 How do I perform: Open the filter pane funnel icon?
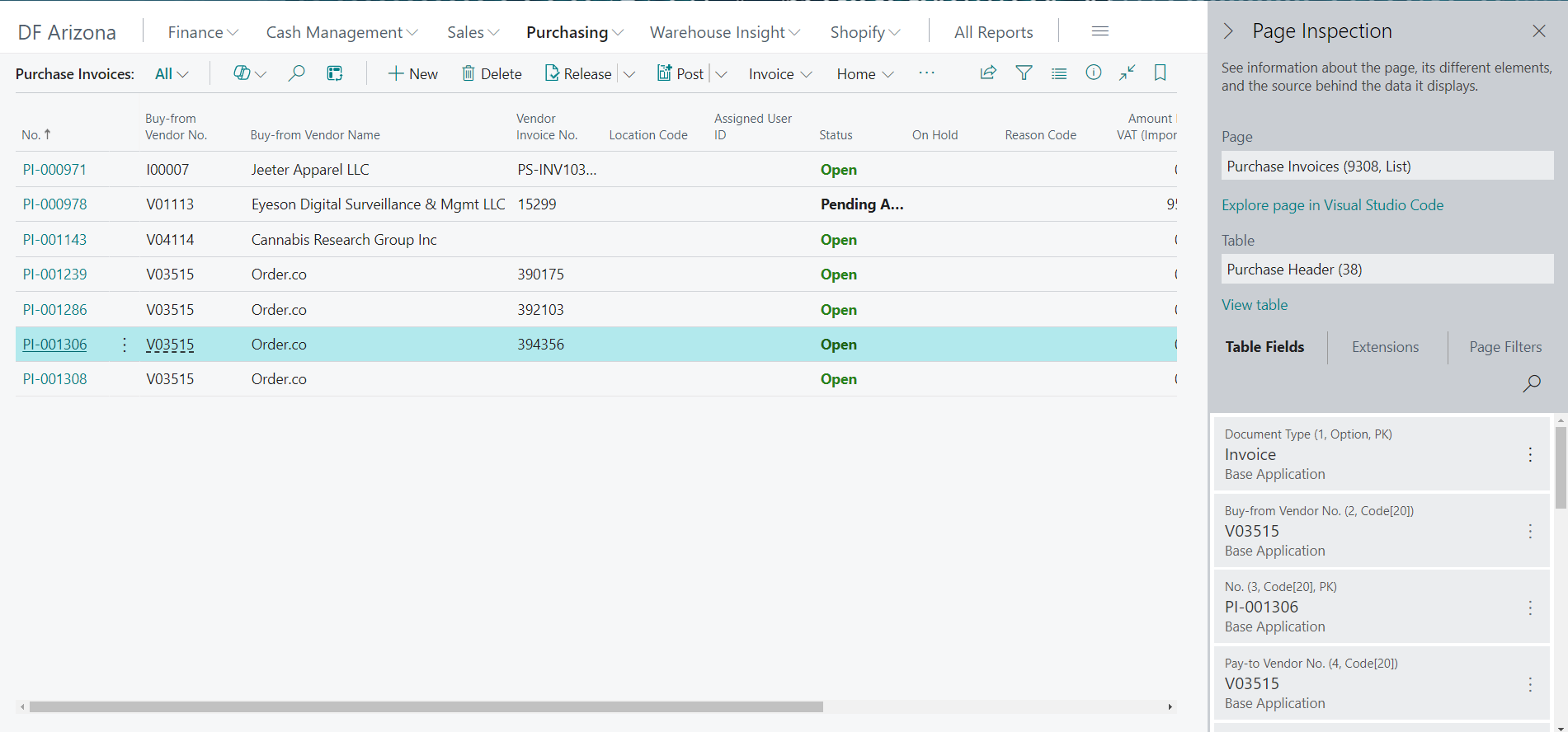point(1024,73)
